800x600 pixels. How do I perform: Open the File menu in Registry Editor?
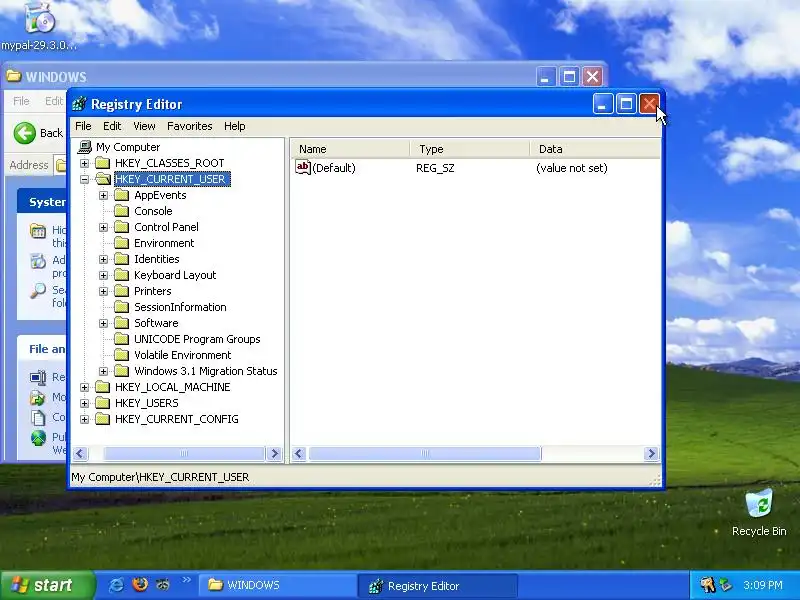pos(83,126)
